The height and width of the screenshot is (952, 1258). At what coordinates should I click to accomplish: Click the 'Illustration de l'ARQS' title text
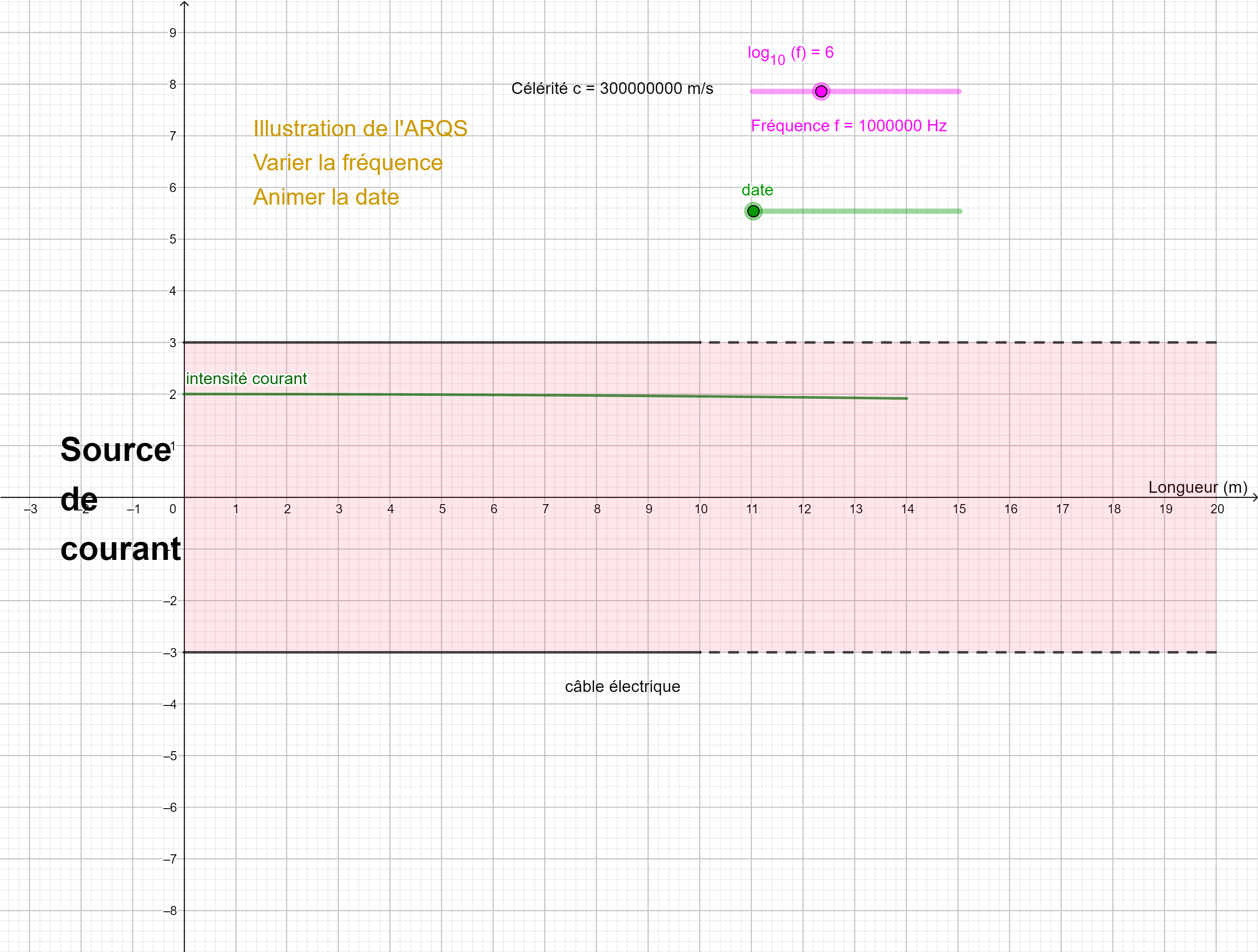[x=360, y=128]
